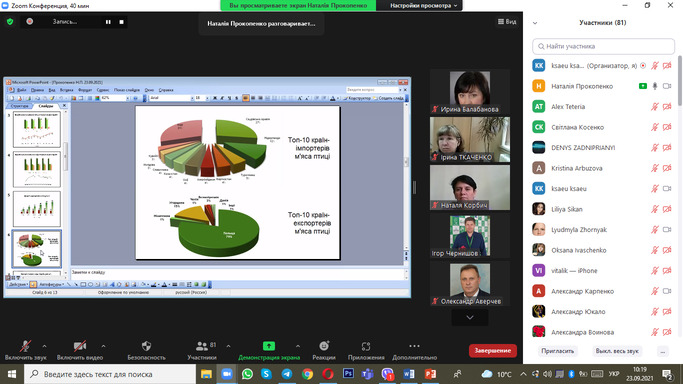Open the Реакции emoji icon
The image size is (683, 384).
pos(324,346)
